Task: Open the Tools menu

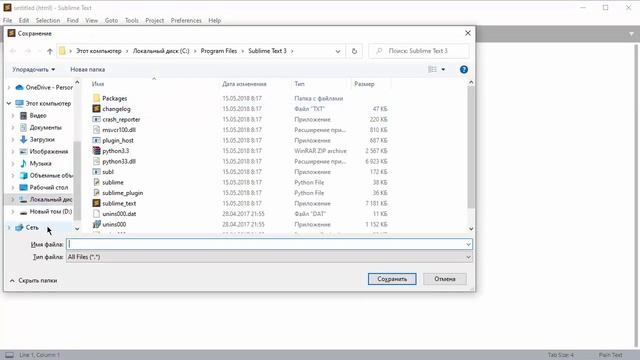Action: tap(132, 20)
